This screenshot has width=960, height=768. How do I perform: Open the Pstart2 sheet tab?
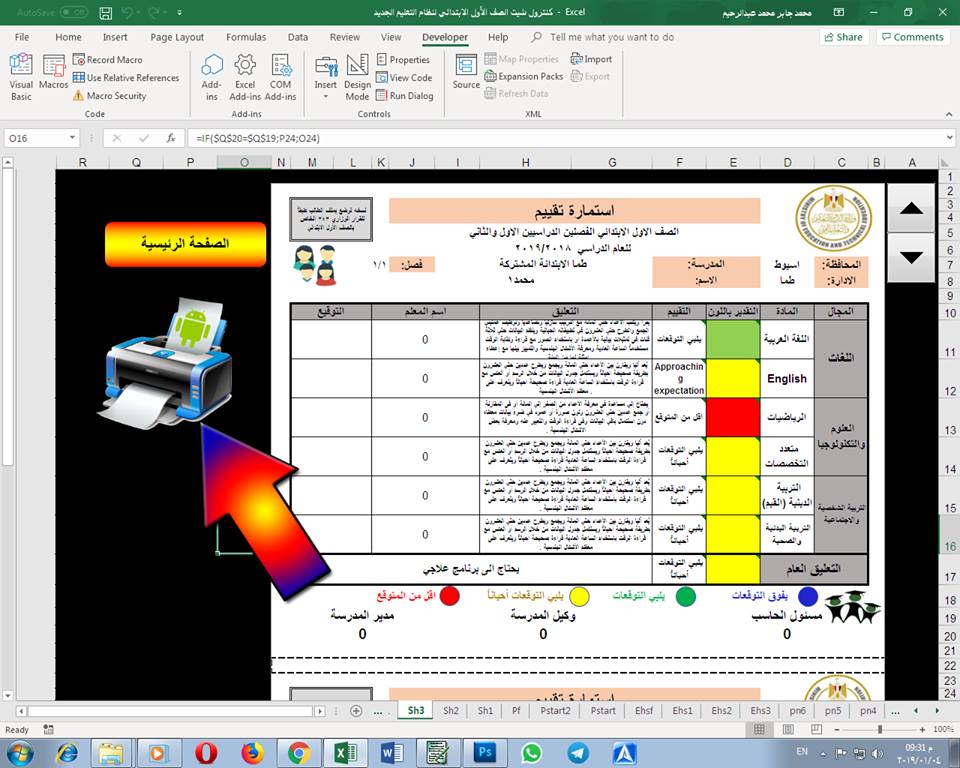click(555, 710)
